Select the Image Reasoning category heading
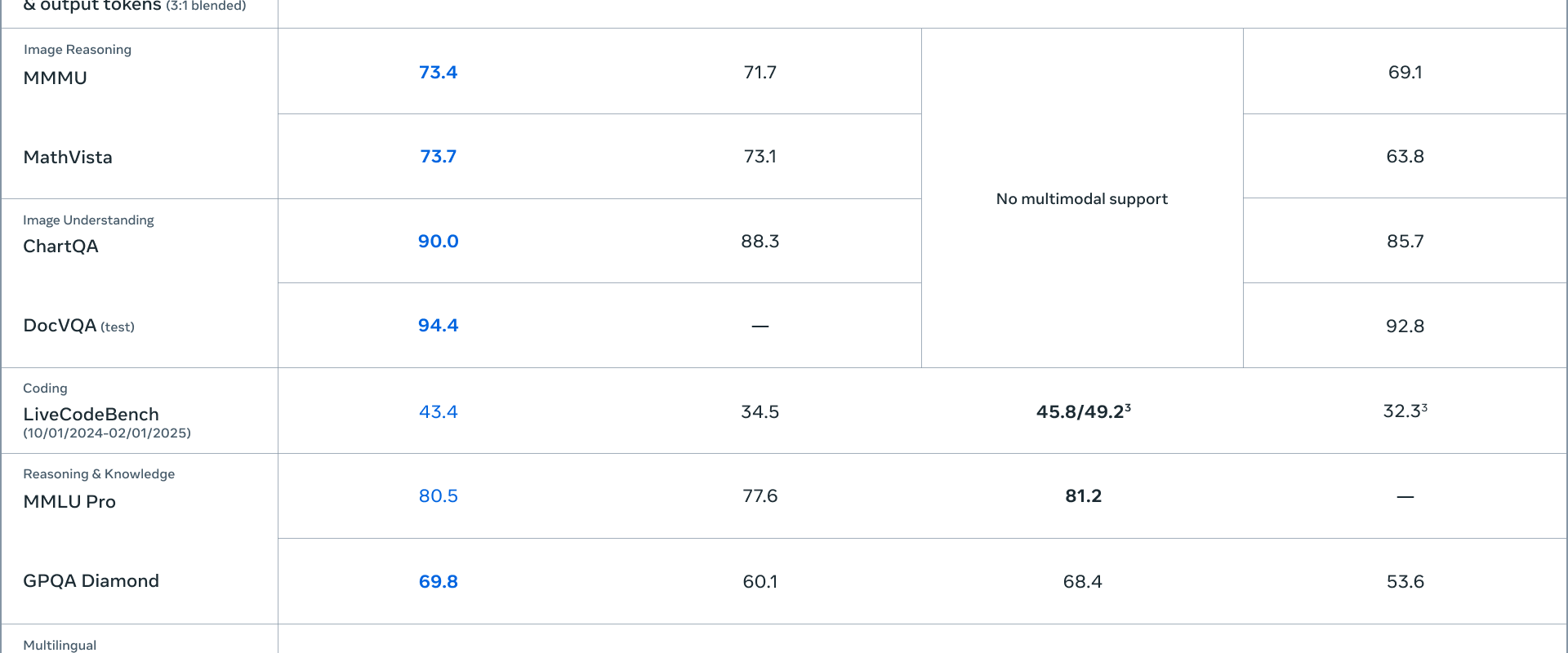Image resolution: width=1568 pixels, height=653 pixels. click(77, 49)
